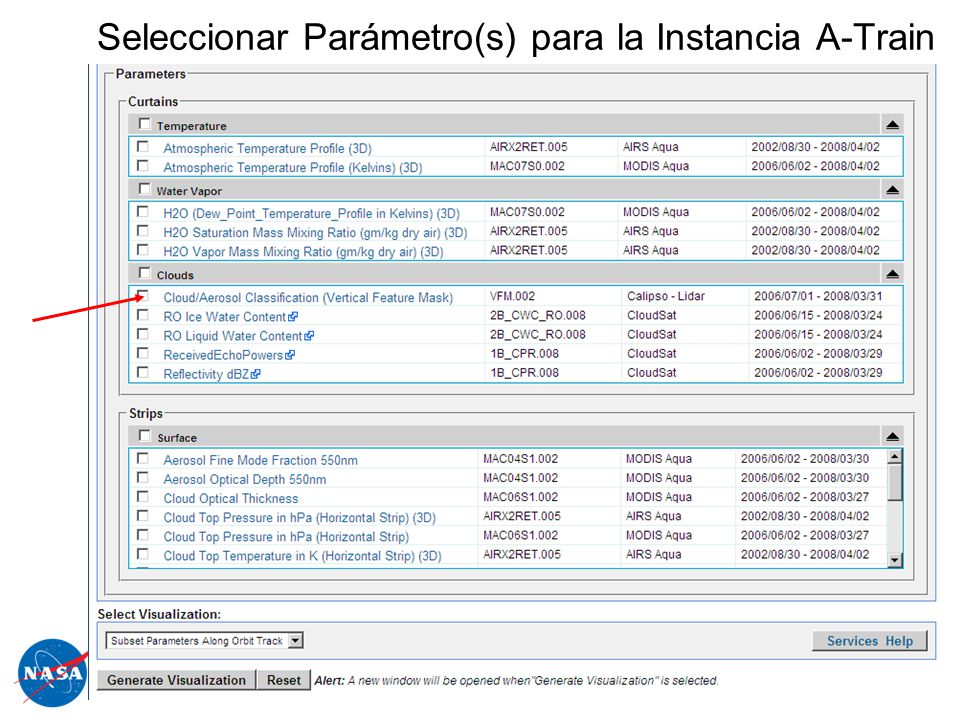
Task: Check RO Ice Water Content checkbox
Action: pos(143,315)
